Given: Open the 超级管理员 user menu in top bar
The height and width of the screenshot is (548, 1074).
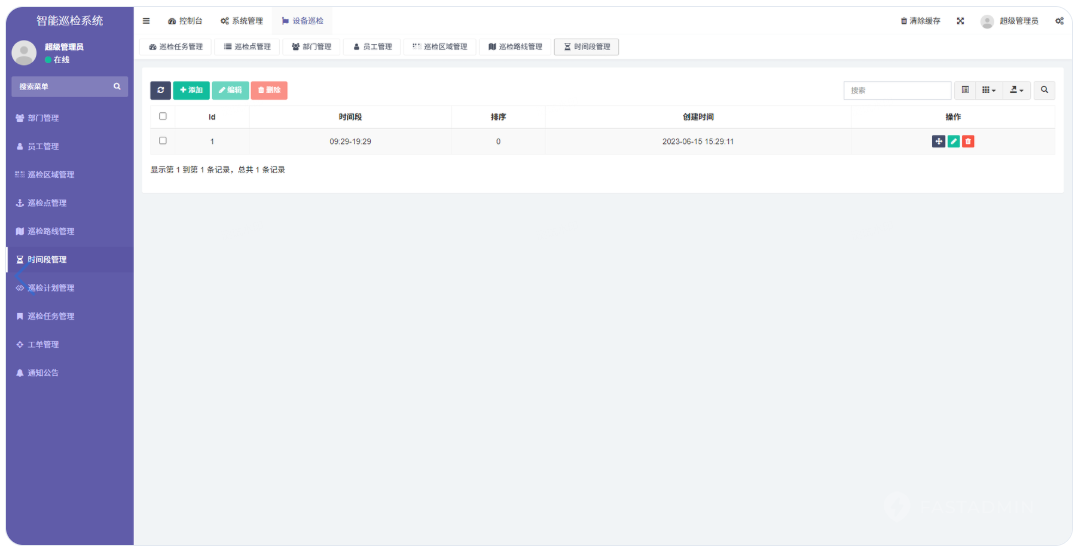Looking at the screenshot, I should click(1010, 21).
